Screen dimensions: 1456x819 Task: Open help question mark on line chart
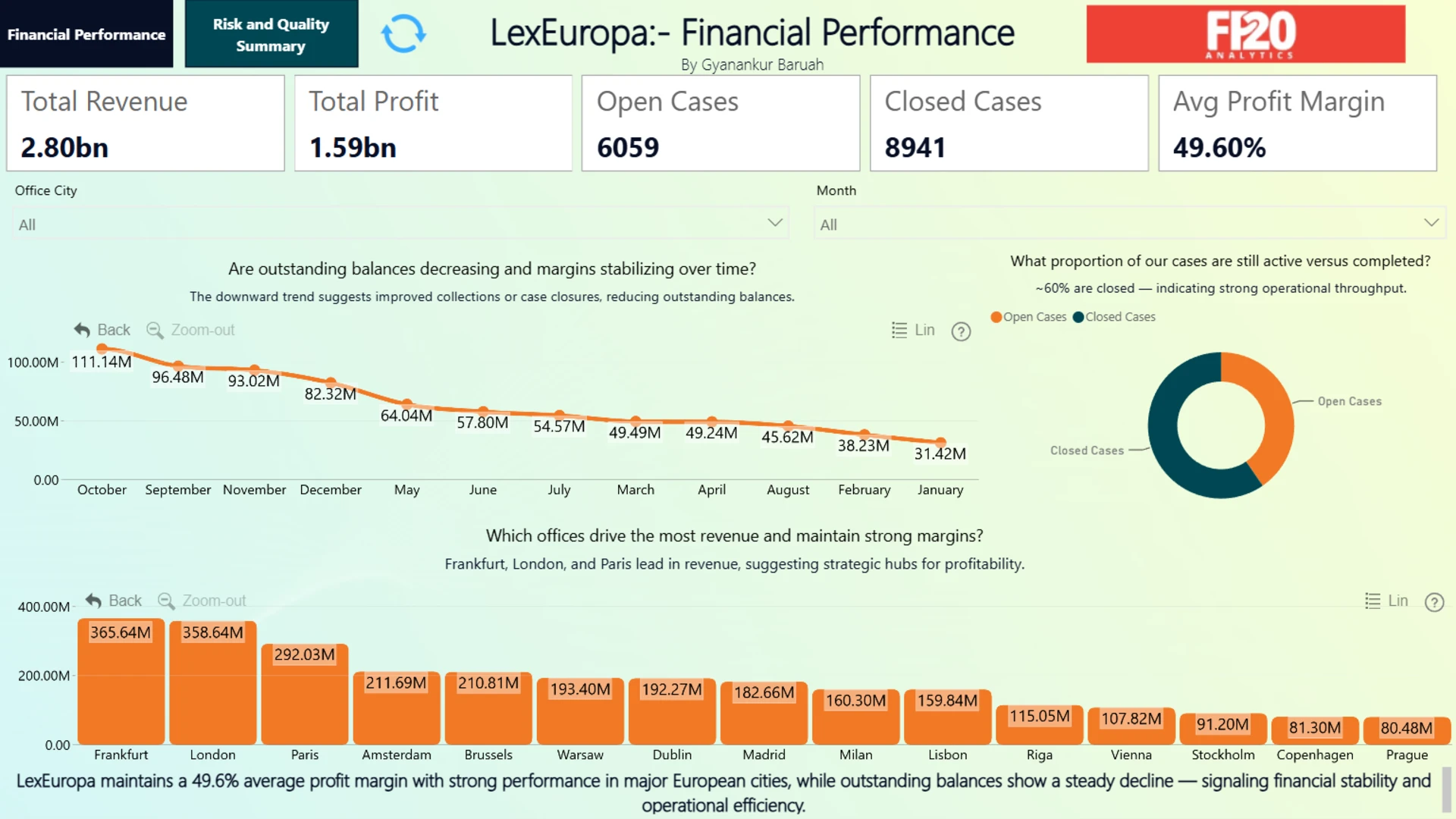[x=961, y=331]
